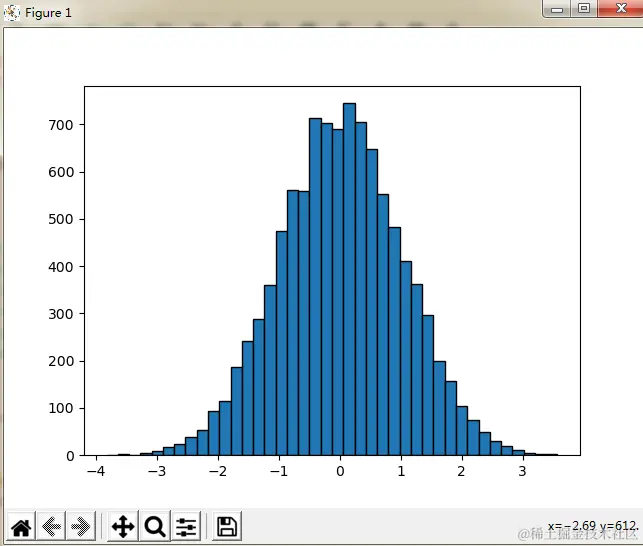Screen dimensions: 643x546
Task: Click x-axis label 1
Action: (401, 471)
